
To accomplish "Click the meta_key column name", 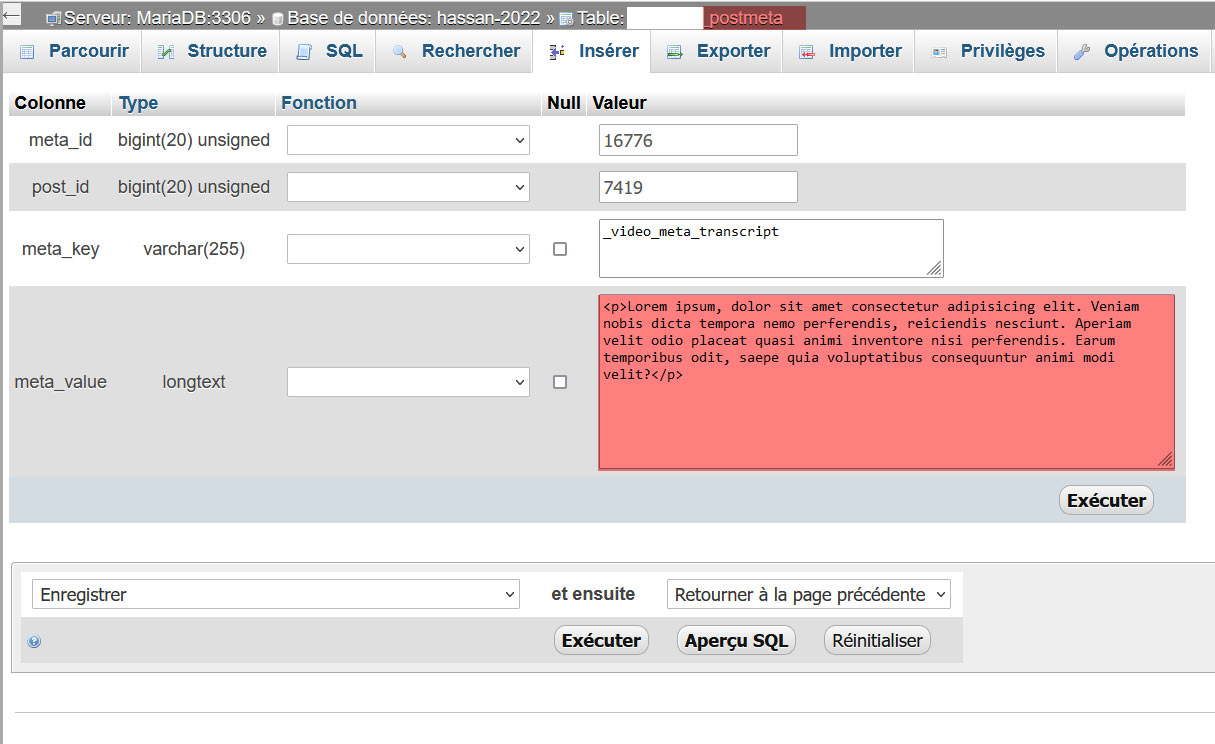I will [x=60, y=249].
